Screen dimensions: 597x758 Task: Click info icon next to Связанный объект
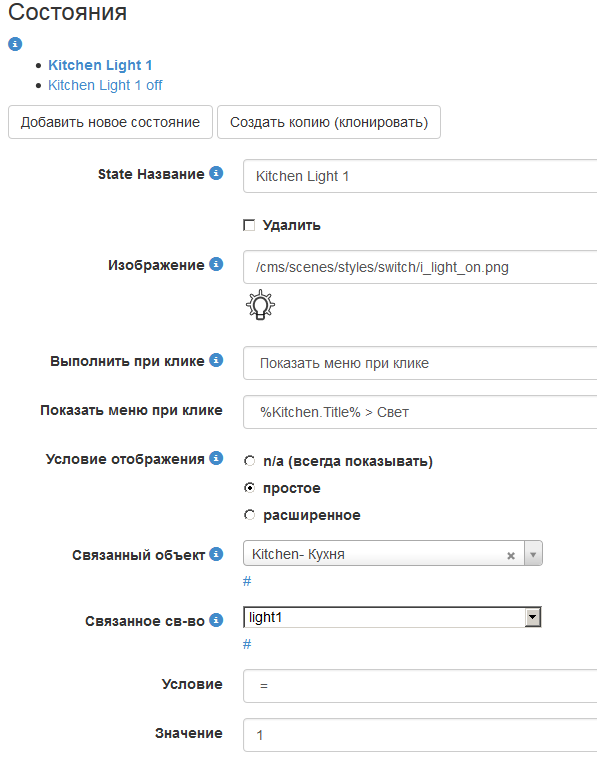tap(216, 554)
